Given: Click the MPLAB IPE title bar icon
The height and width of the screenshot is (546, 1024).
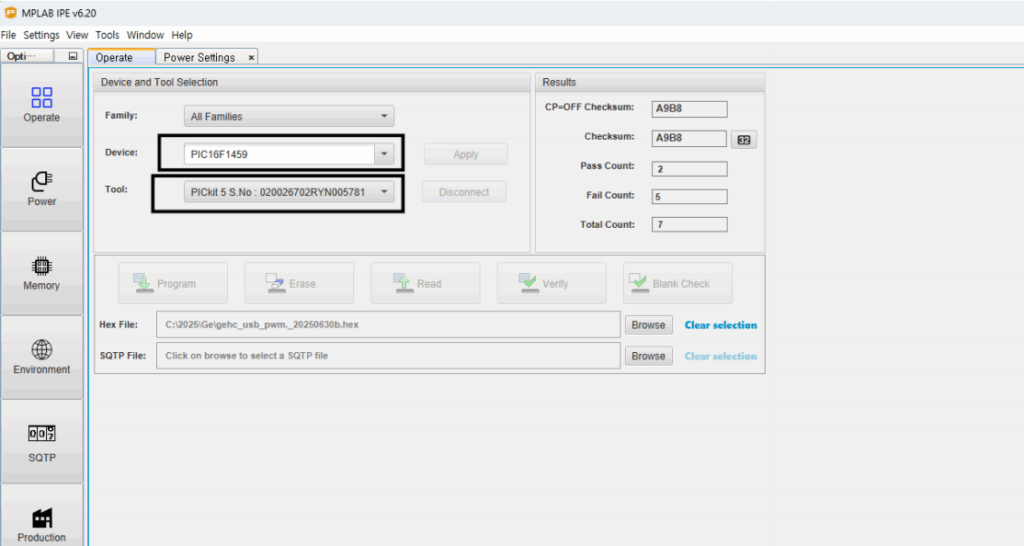Looking at the screenshot, I should click(10, 12).
